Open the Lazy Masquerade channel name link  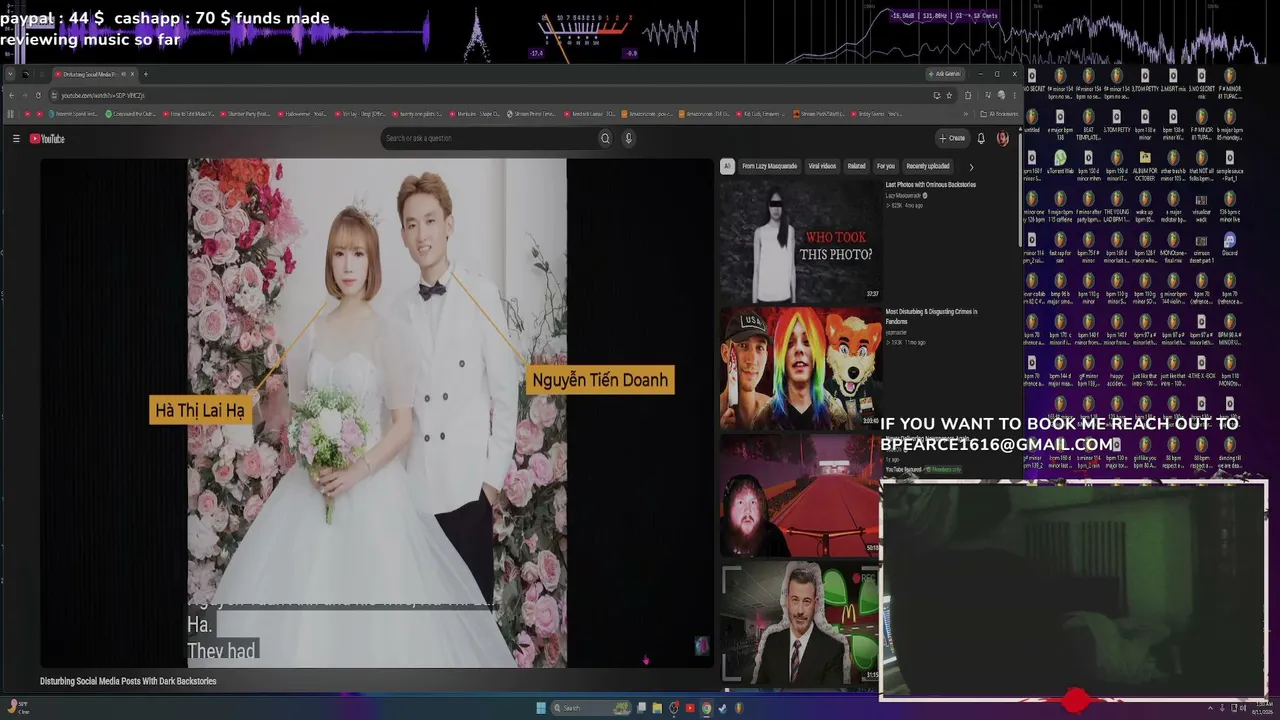(904, 195)
